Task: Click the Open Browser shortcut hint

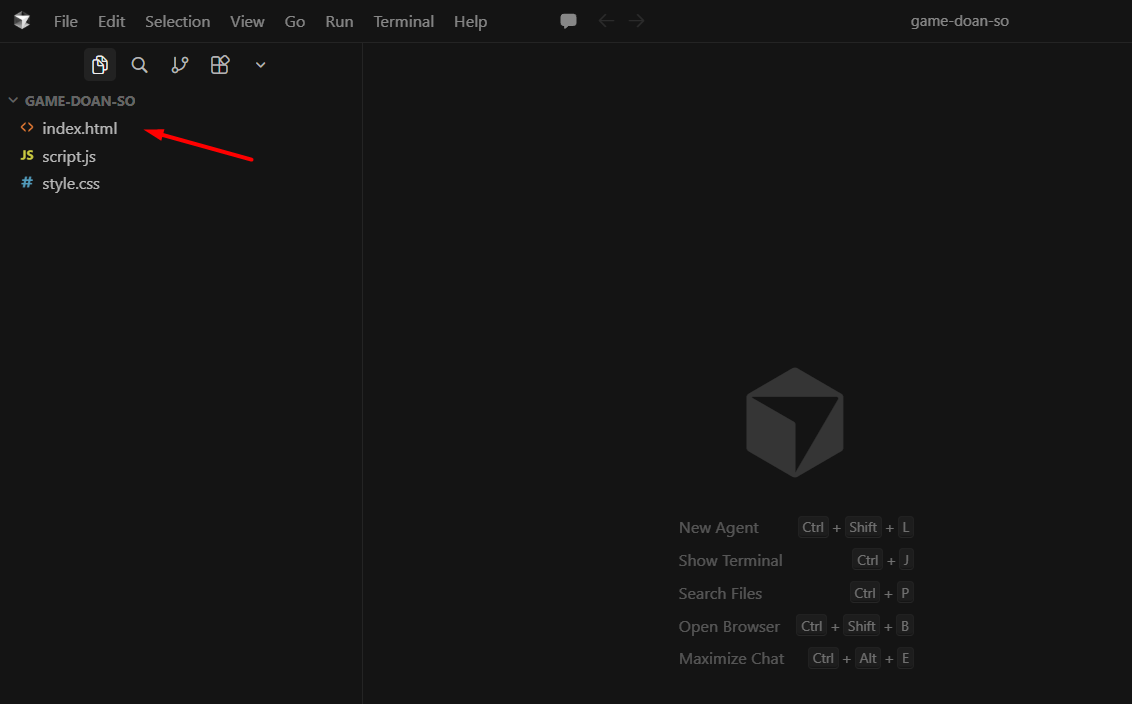Action: point(796,626)
